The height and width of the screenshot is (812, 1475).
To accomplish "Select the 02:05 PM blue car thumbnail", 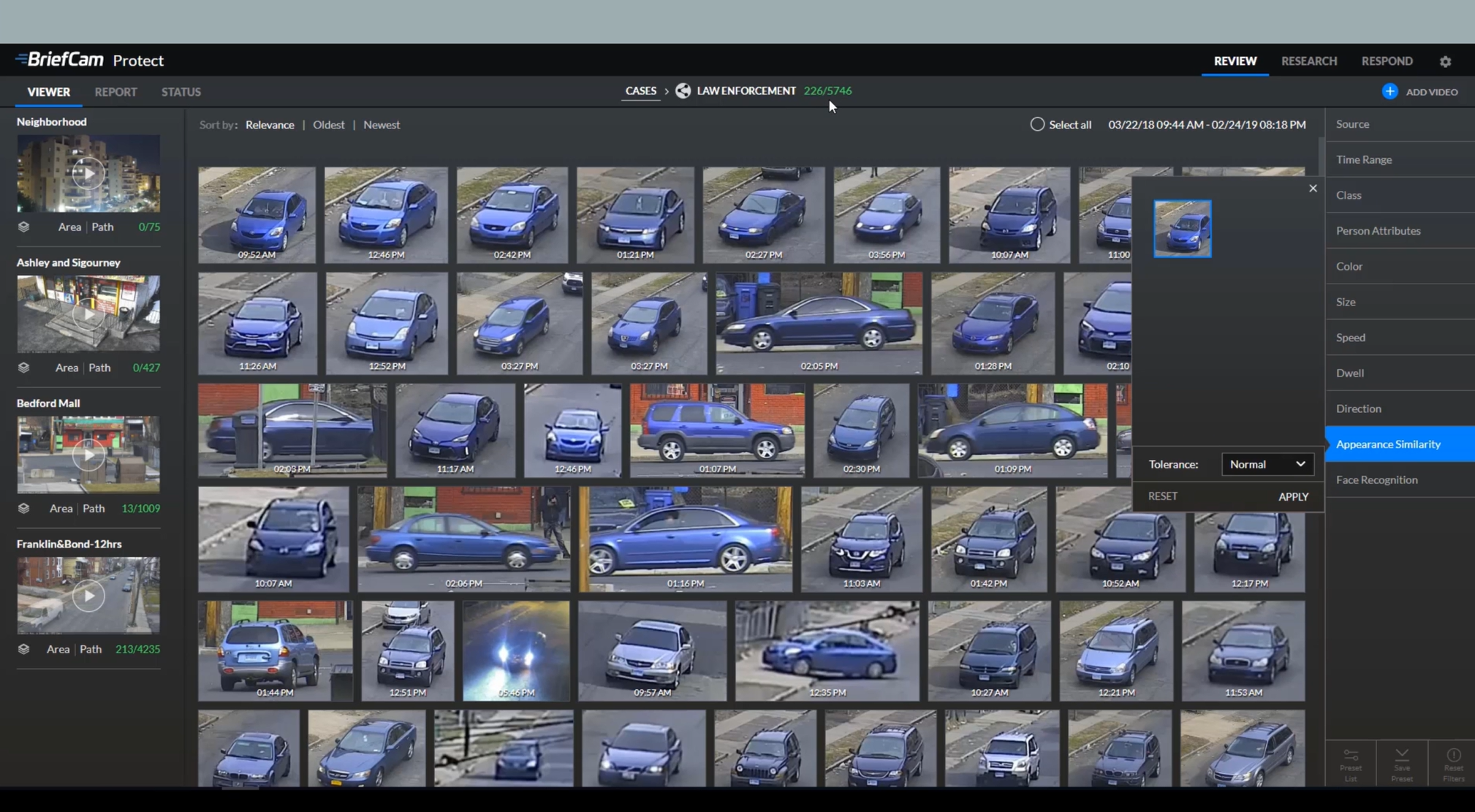I will point(819,323).
